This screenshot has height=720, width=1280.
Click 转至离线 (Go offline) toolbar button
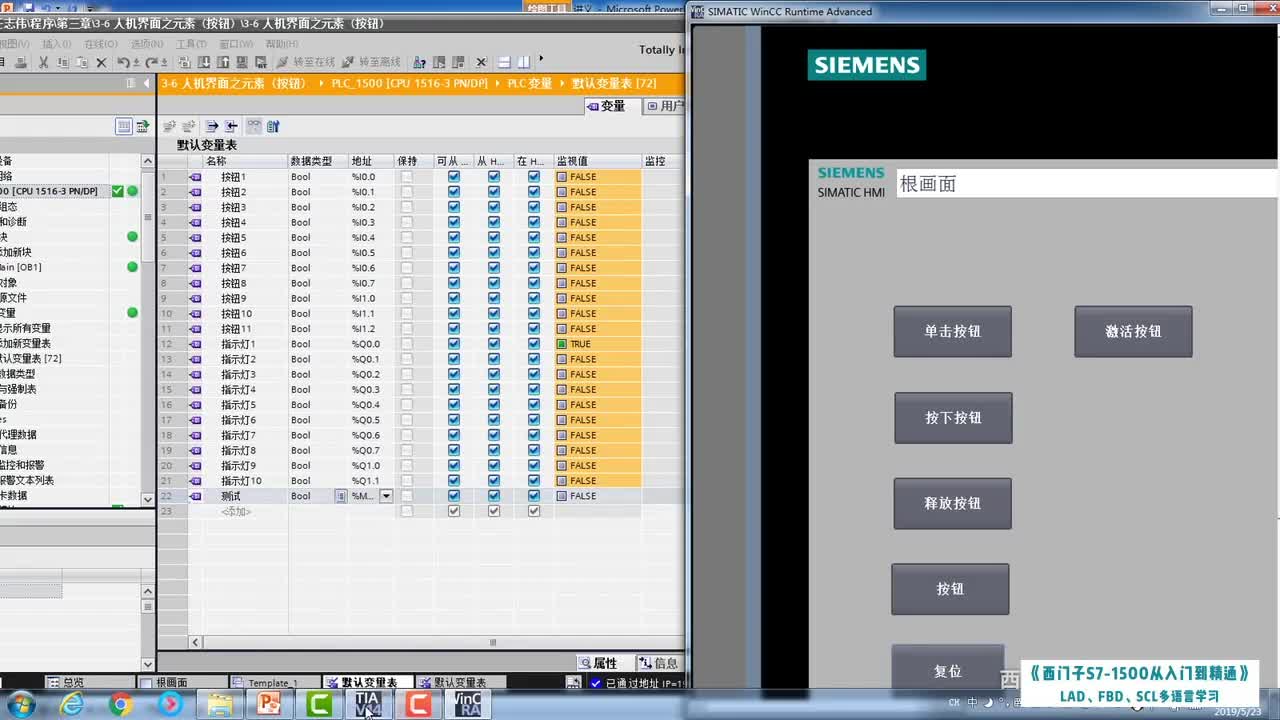coord(372,62)
